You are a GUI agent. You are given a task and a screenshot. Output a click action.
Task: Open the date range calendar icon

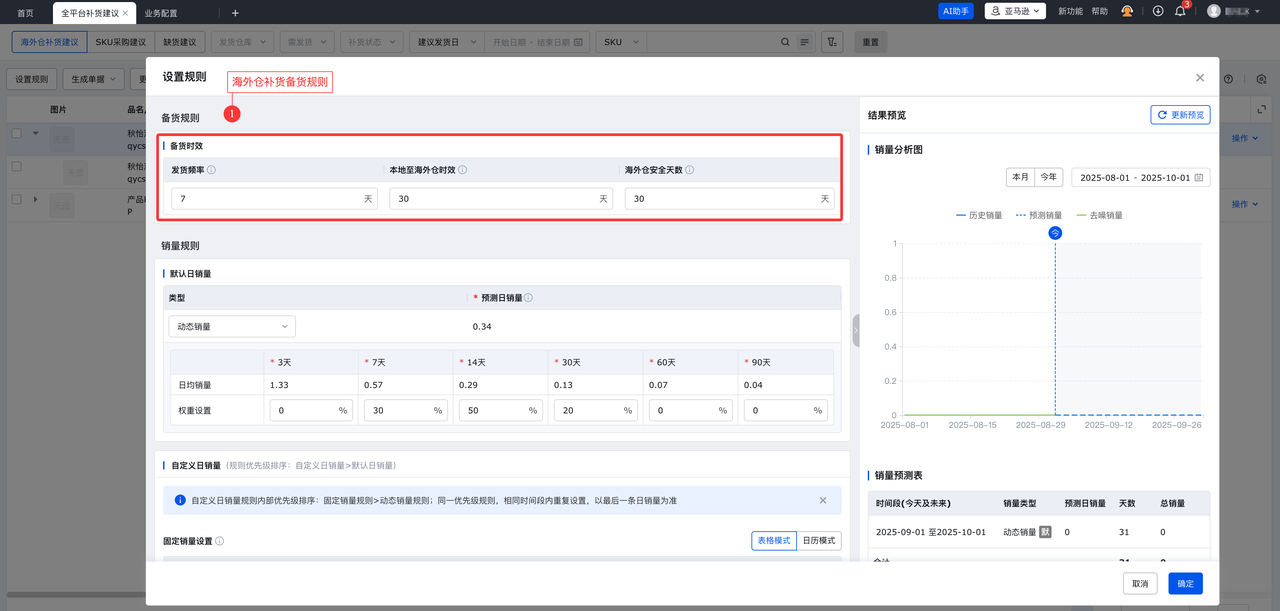click(x=1199, y=177)
